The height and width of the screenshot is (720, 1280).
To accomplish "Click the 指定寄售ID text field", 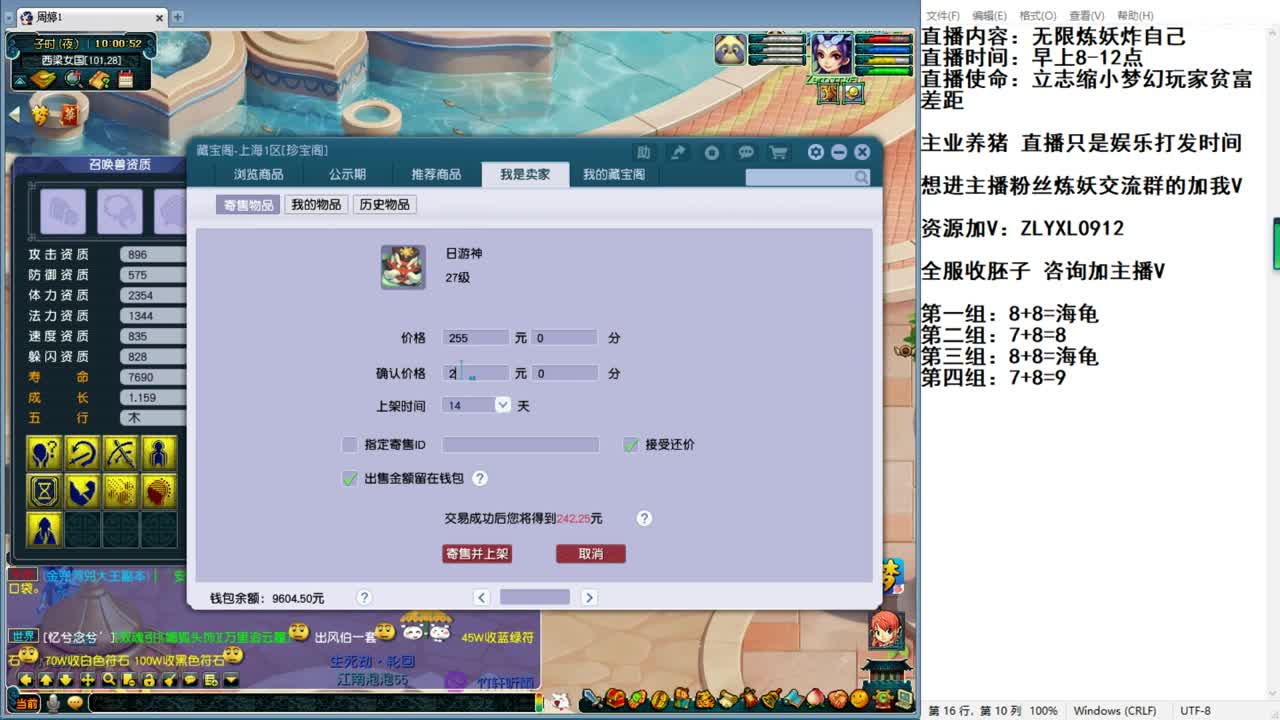I will (521, 445).
